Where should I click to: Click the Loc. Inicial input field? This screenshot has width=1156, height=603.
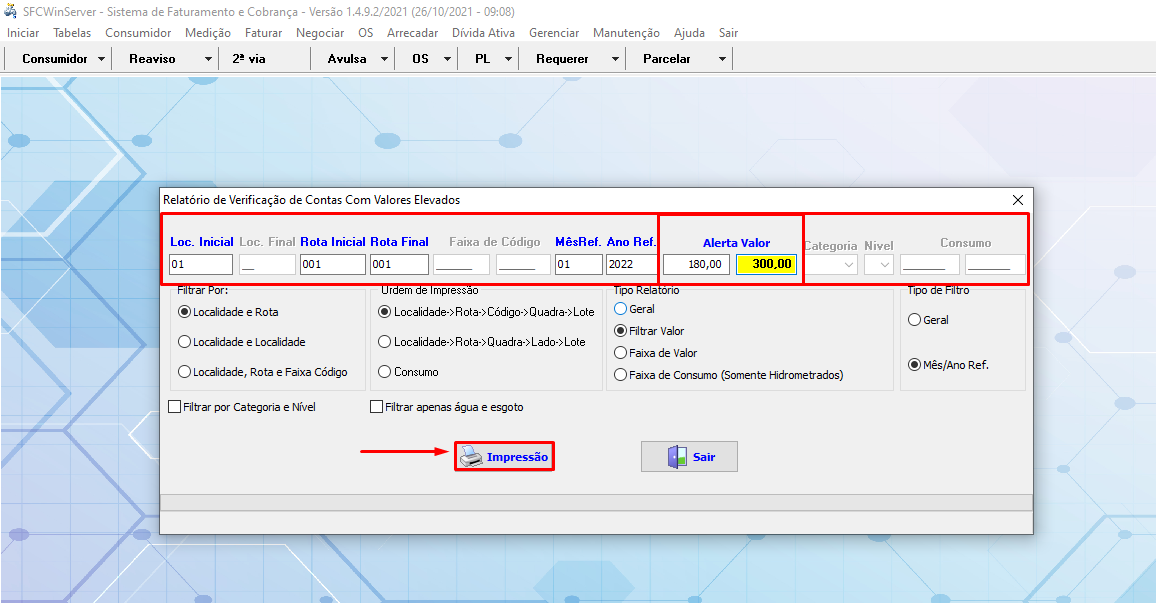pos(201,265)
